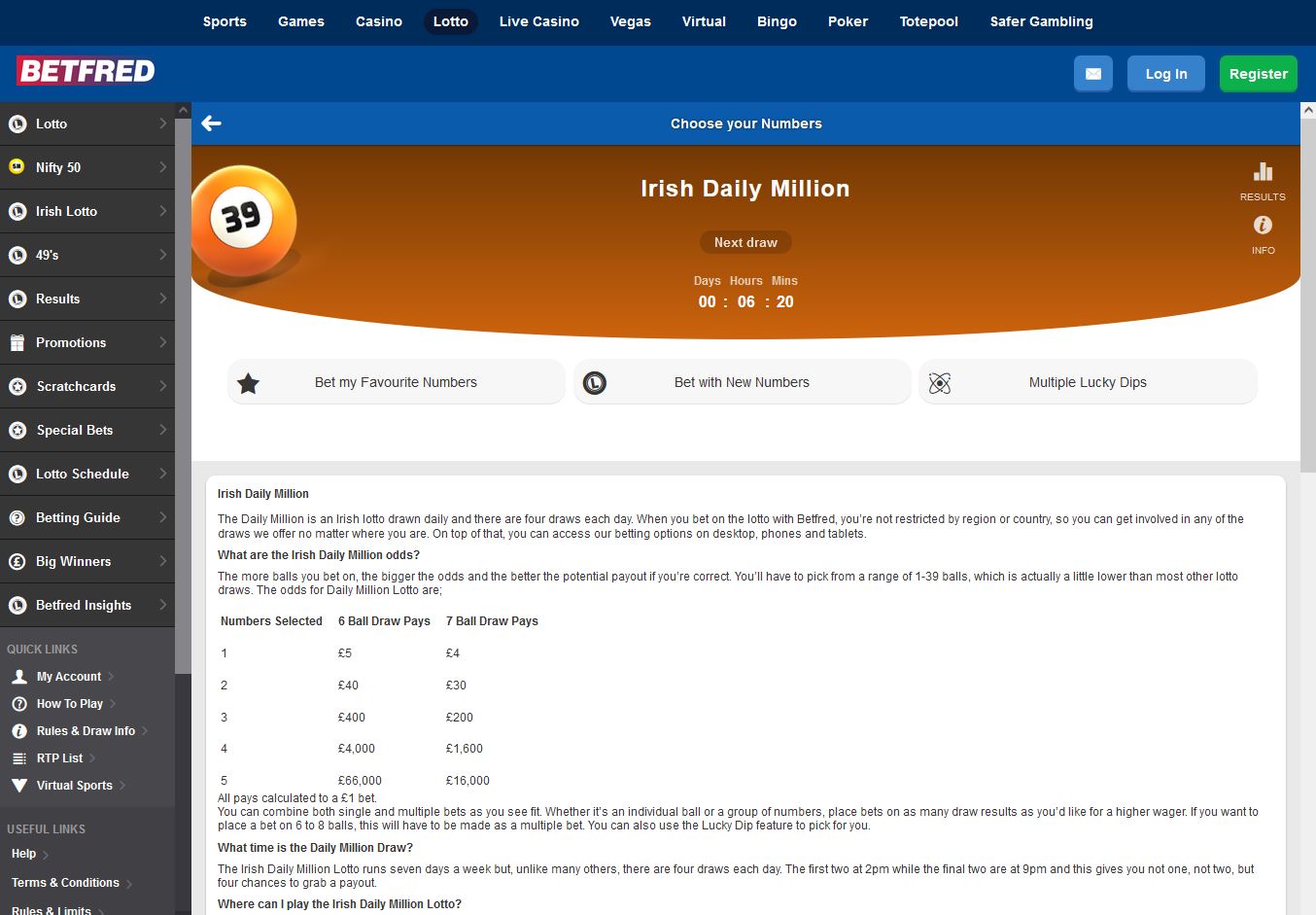Expand the Nifty 50 chevron

(x=162, y=167)
